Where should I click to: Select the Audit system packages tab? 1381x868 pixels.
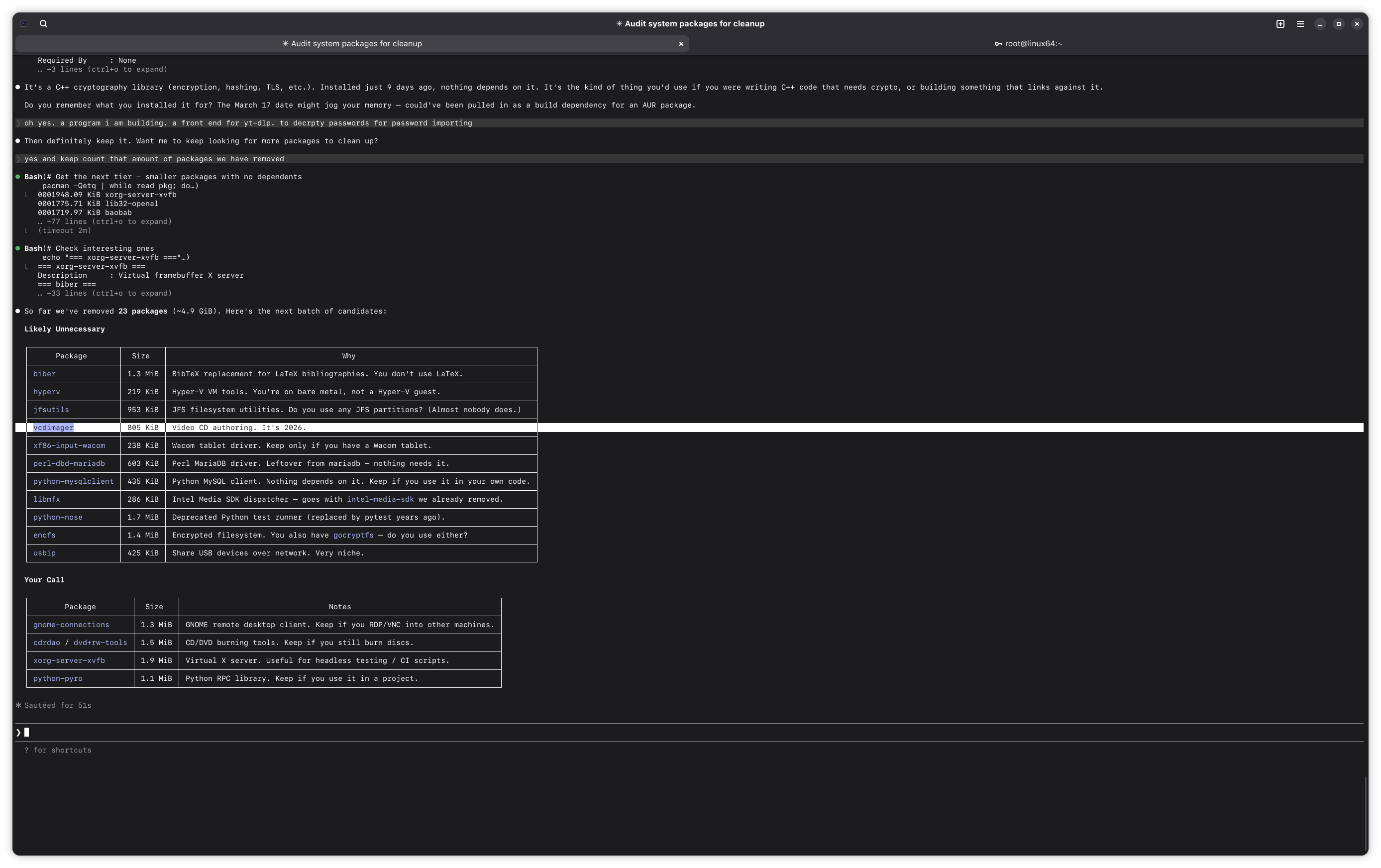351,44
